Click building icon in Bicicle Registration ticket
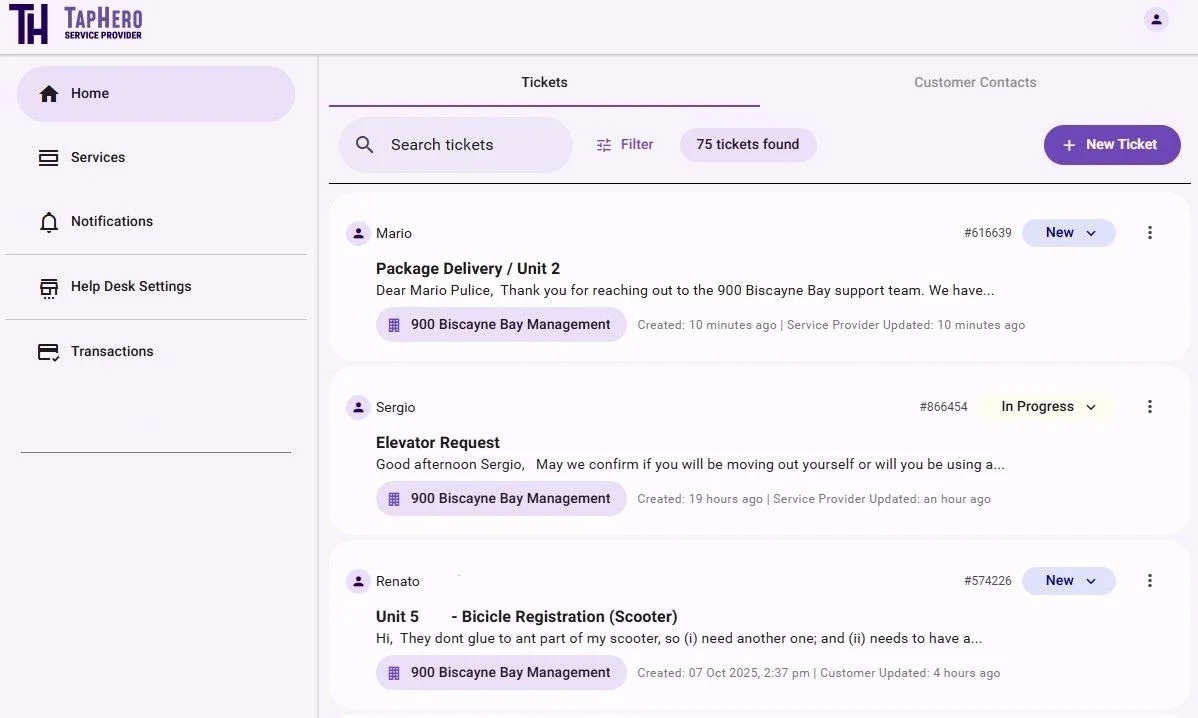This screenshot has width=1198, height=718. click(394, 673)
